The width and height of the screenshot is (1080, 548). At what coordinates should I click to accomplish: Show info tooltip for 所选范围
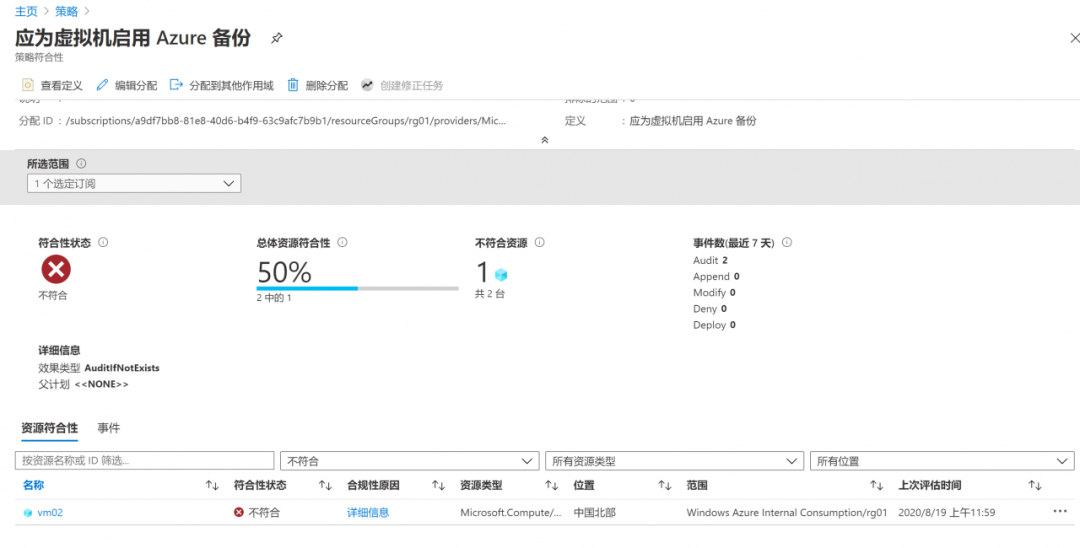81,164
